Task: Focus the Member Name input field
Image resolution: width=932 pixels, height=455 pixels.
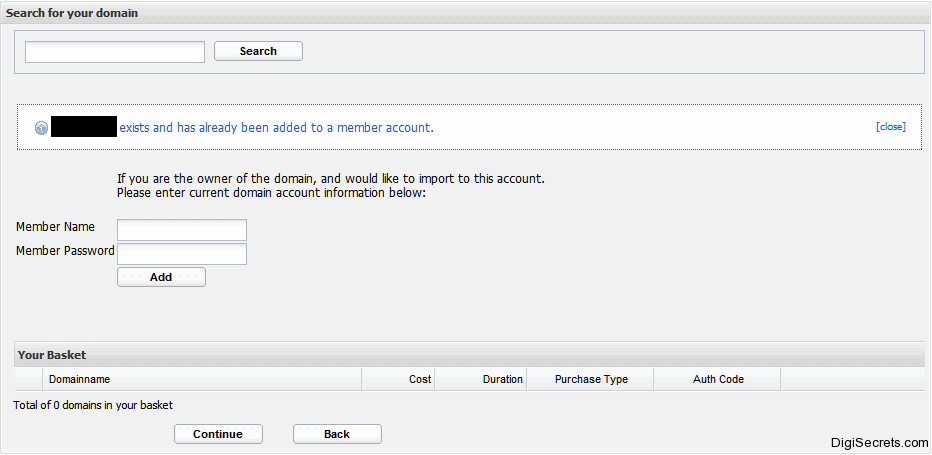Action: 182,230
